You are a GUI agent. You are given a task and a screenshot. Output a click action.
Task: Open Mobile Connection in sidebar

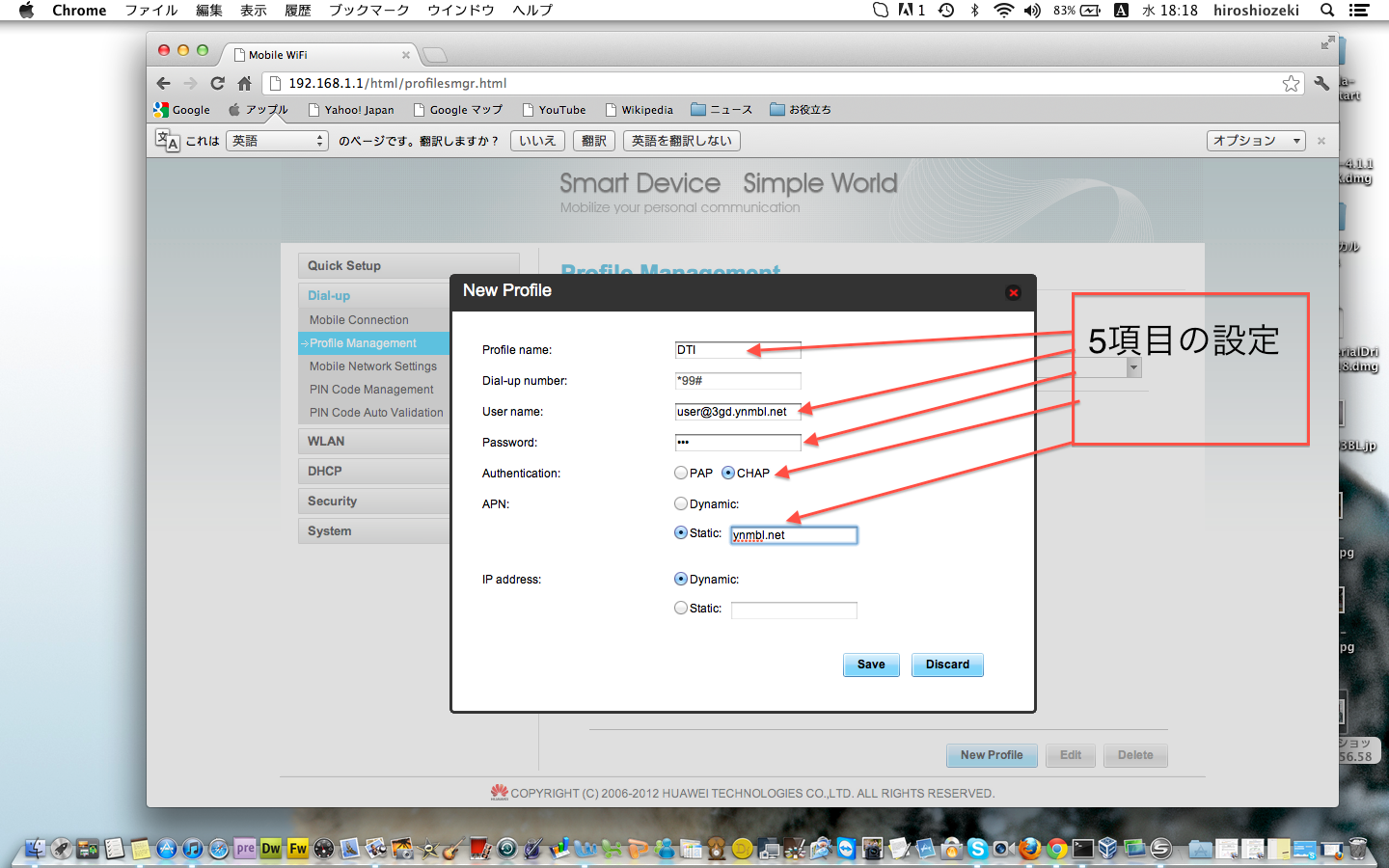[359, 320]
